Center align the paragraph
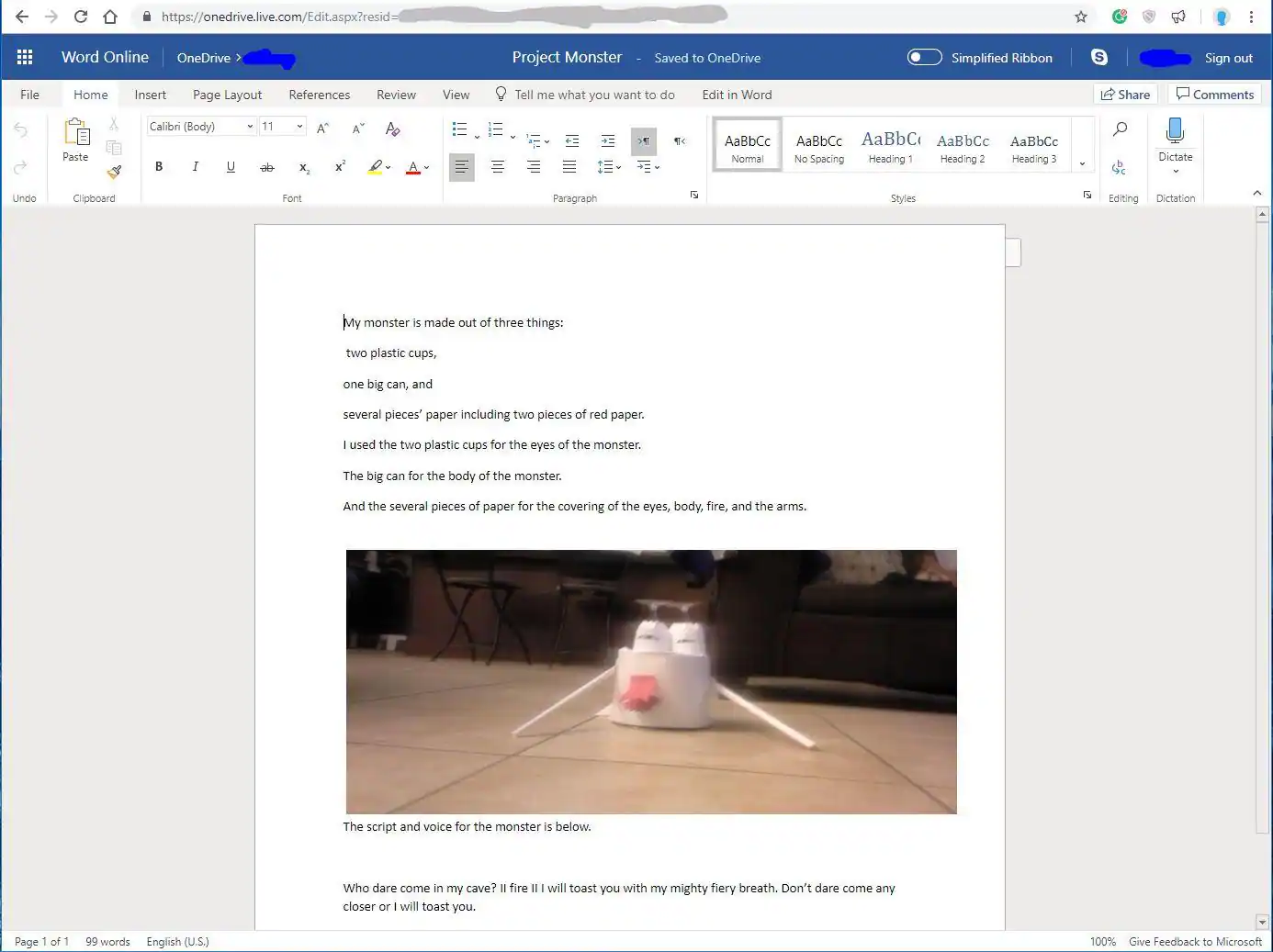 tap(497, 167)
